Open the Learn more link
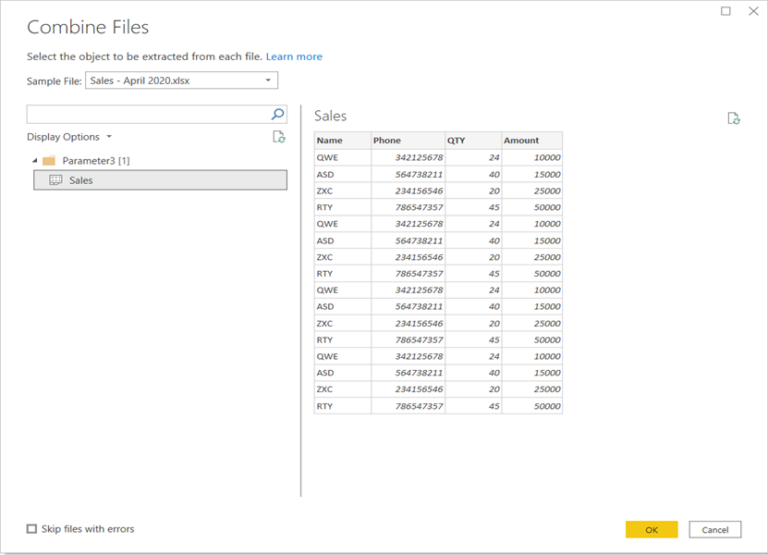This screenshot has height=555, width=768. pyautogui.click(x=294, y=57)
